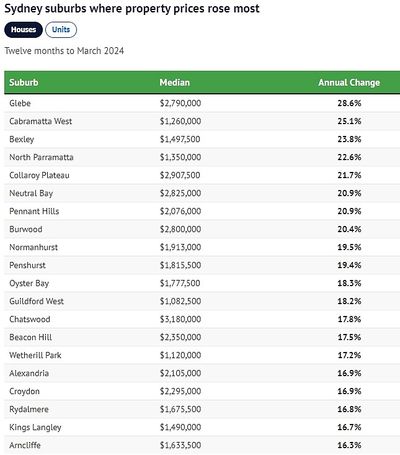Sort by Annual Change column header
This screenshot has width=400, height=455.
(x=349, y=82)
